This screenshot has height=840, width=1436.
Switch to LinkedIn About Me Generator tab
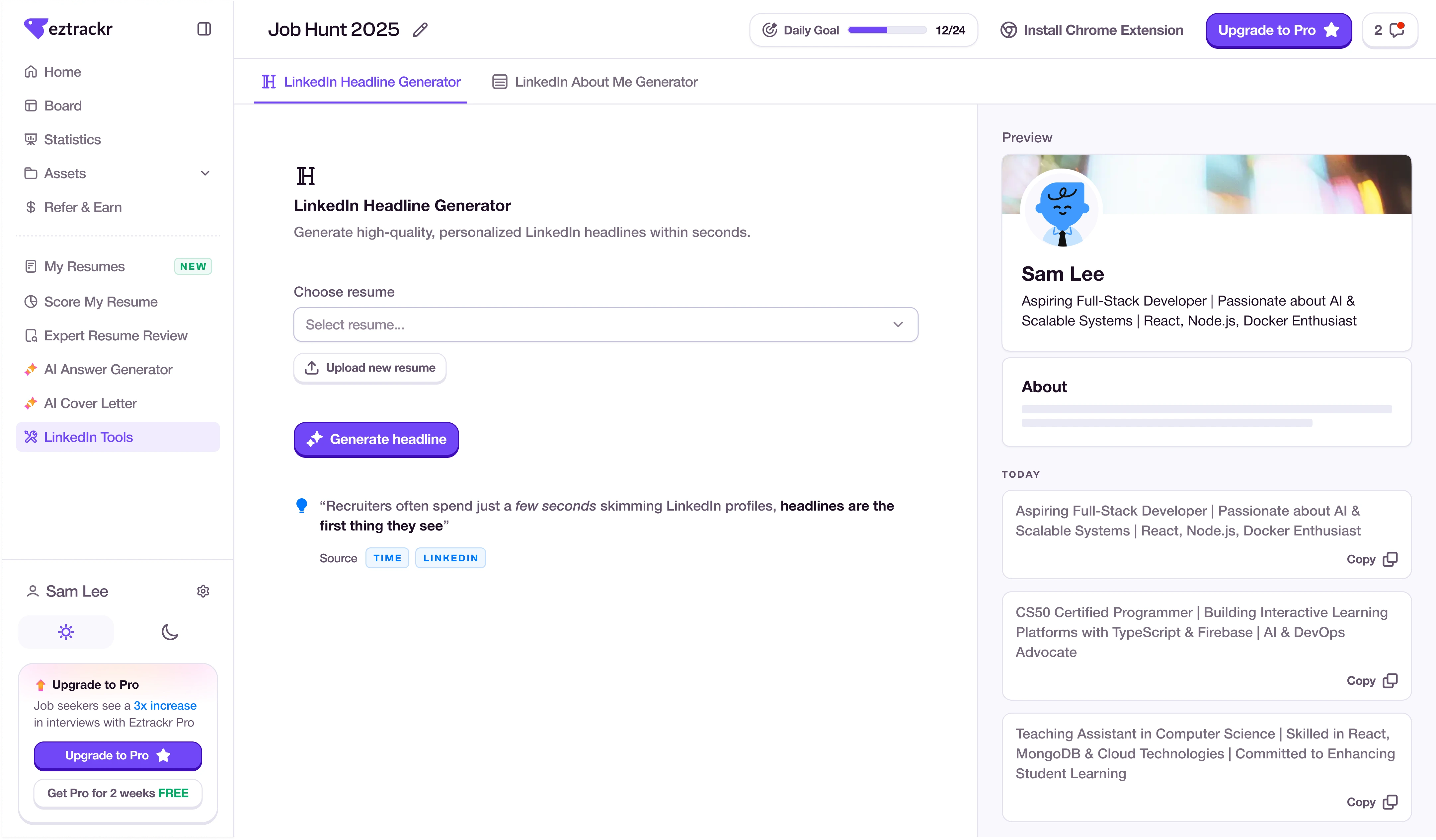[595, 82]
